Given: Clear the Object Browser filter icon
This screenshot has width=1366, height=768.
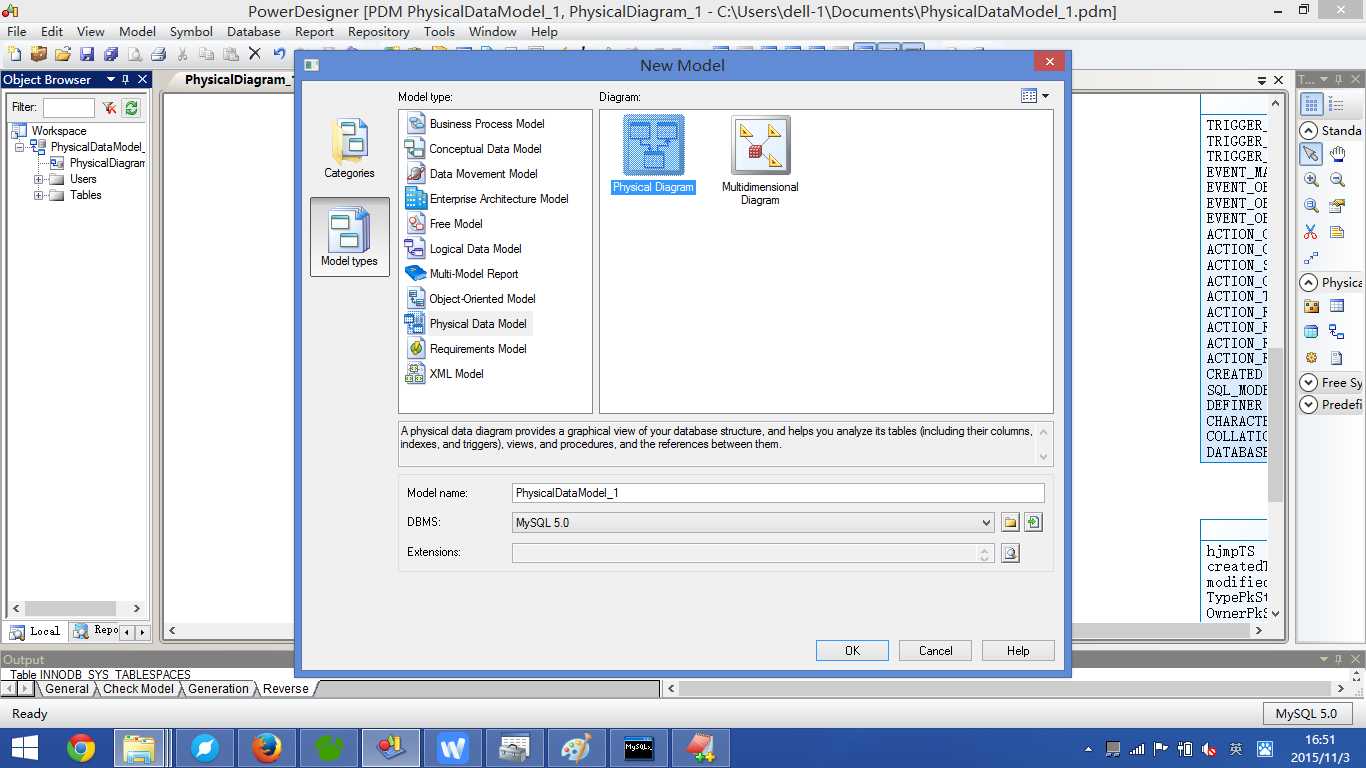Looking at the screenshot, I should 110,107.
